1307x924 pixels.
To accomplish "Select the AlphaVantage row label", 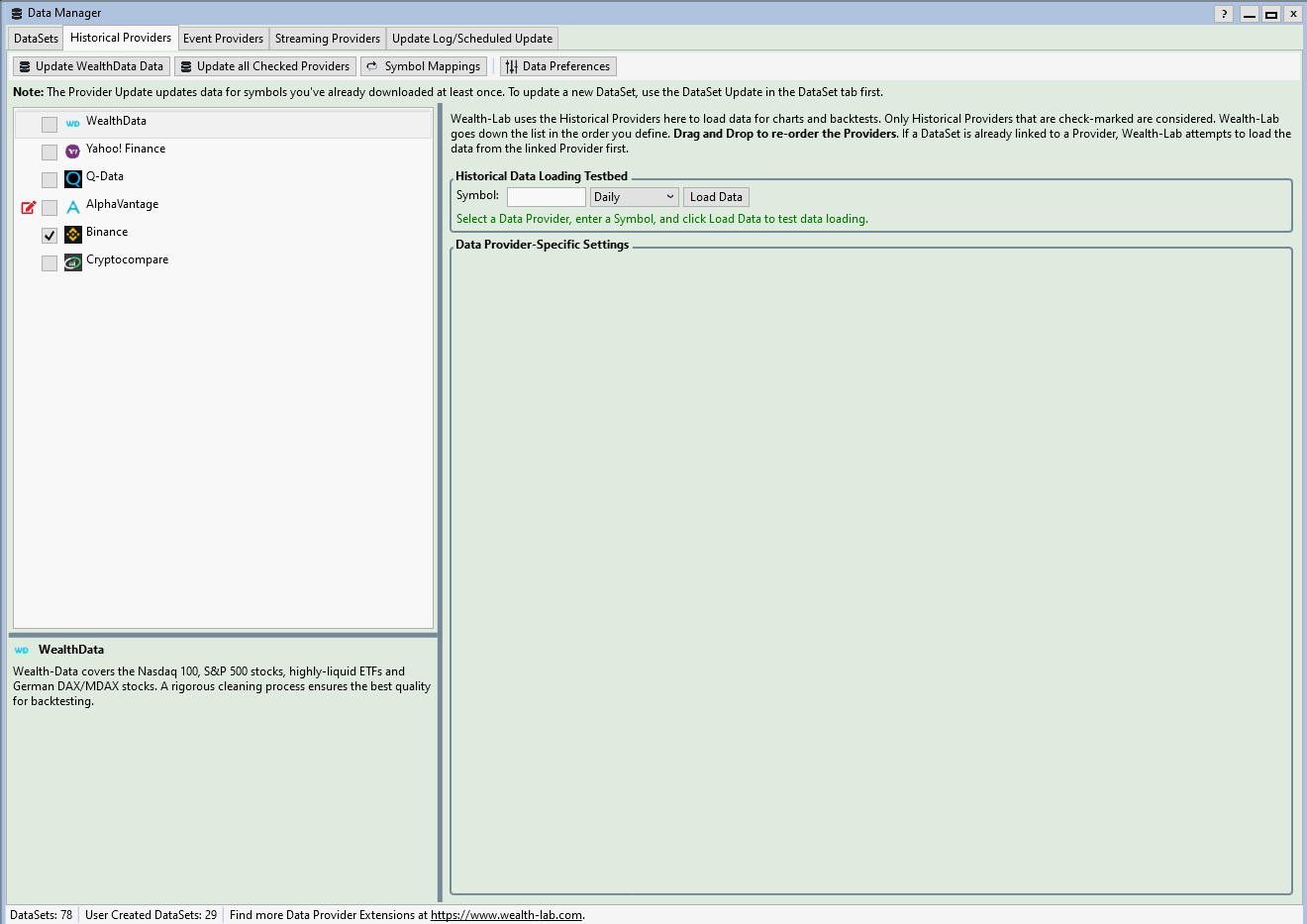I will coord(122,204).
